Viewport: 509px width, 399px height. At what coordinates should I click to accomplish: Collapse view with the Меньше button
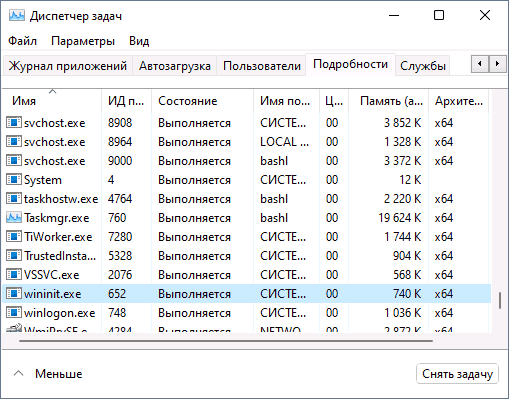pyautogui.click(x=48, y=374)
